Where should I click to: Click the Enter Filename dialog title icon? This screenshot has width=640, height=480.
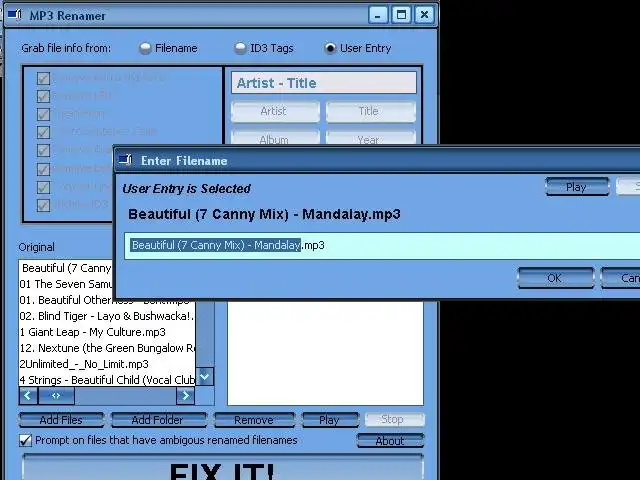point(125,160)
